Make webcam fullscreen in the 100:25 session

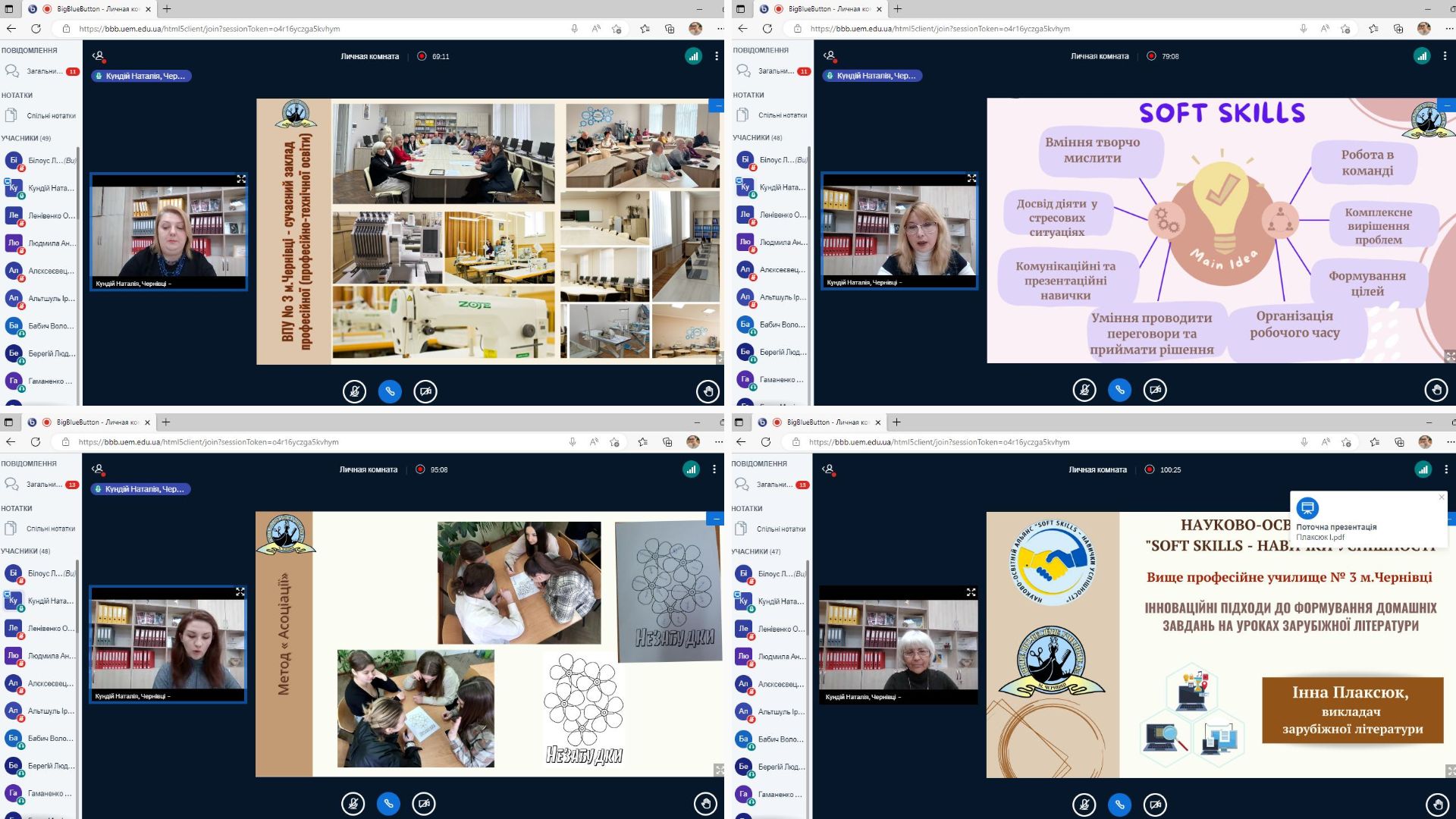click(971, 592)
